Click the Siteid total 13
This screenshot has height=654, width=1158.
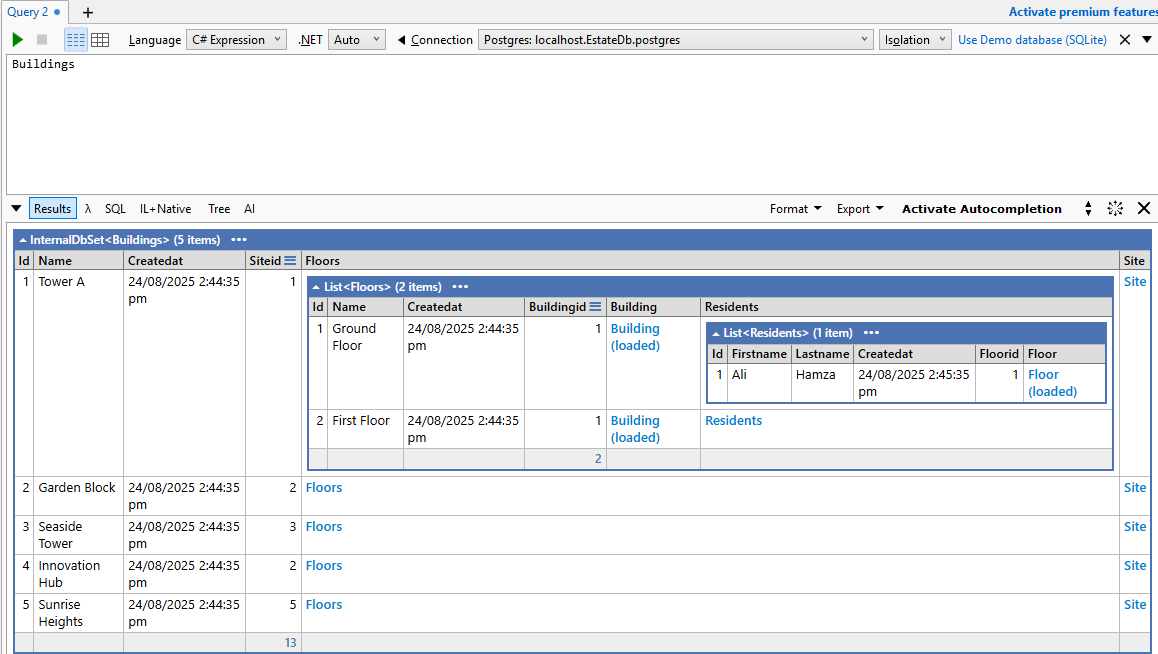290,643
